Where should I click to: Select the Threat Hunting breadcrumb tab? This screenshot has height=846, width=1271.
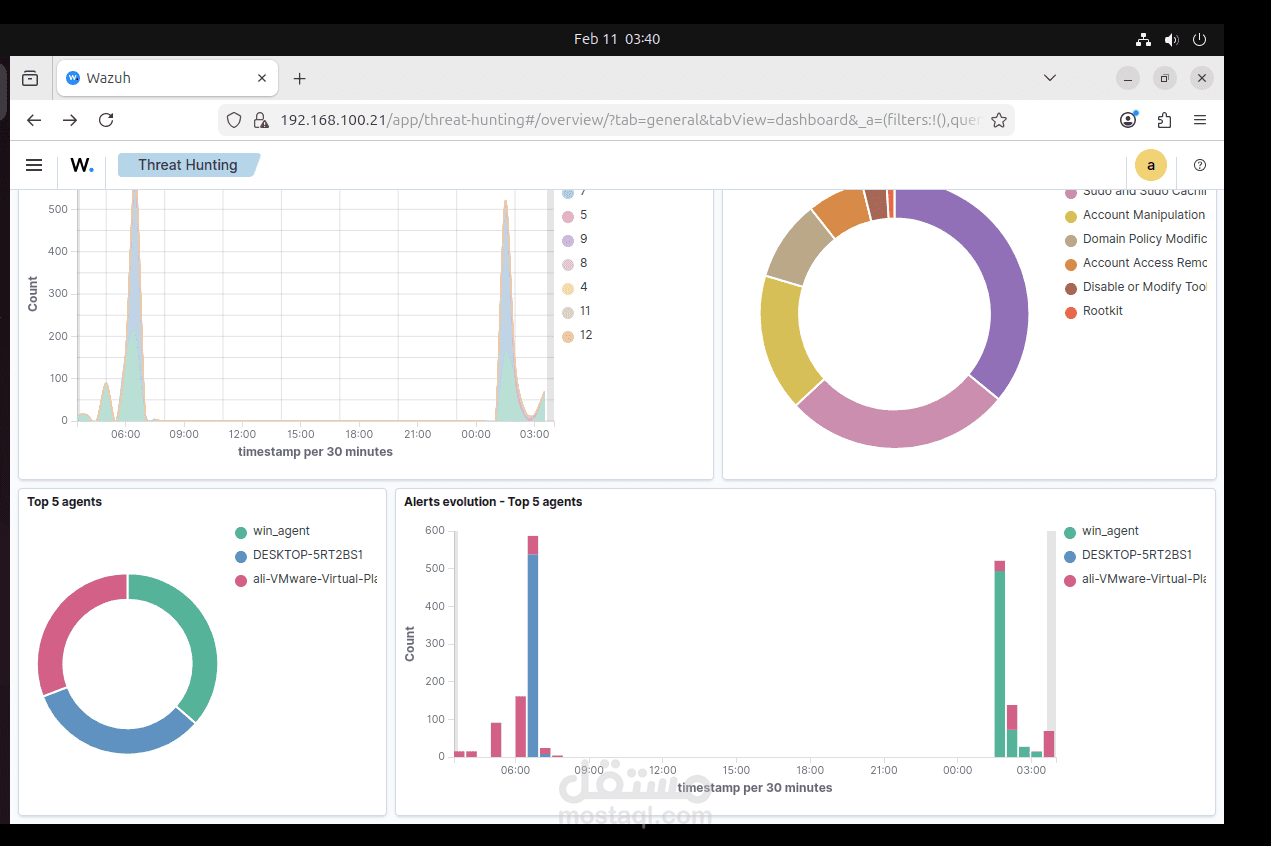190,165
